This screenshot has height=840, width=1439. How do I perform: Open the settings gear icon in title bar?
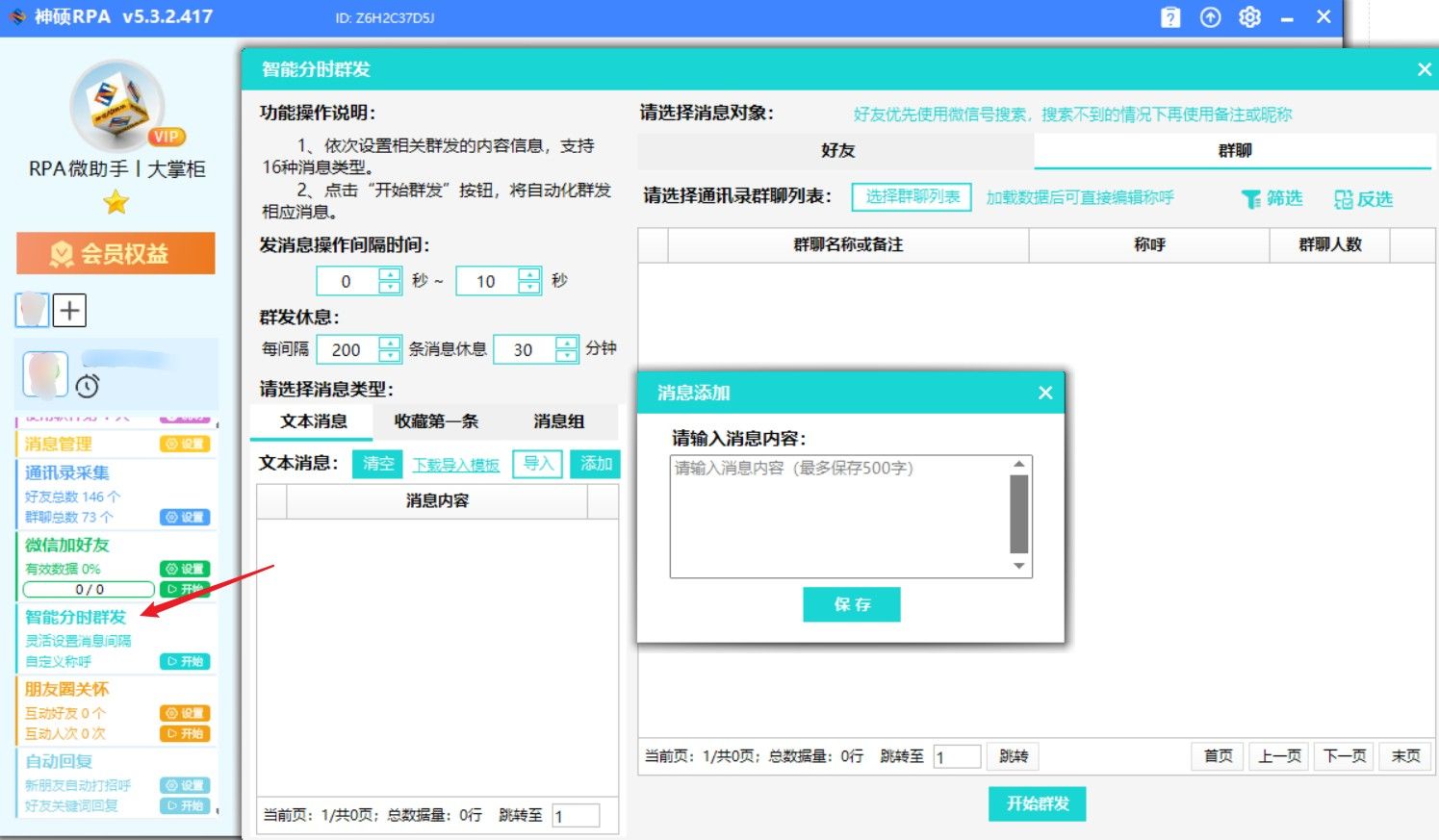tap(1248, 16)
